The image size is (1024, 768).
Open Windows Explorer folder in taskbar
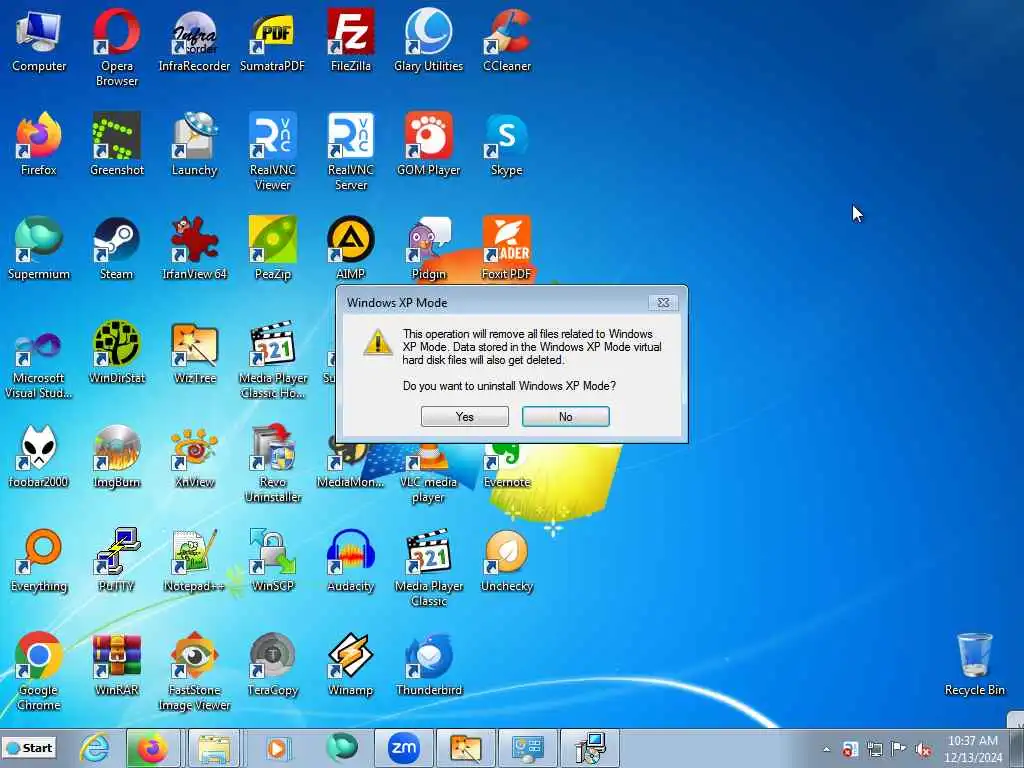tap(214, 748)
